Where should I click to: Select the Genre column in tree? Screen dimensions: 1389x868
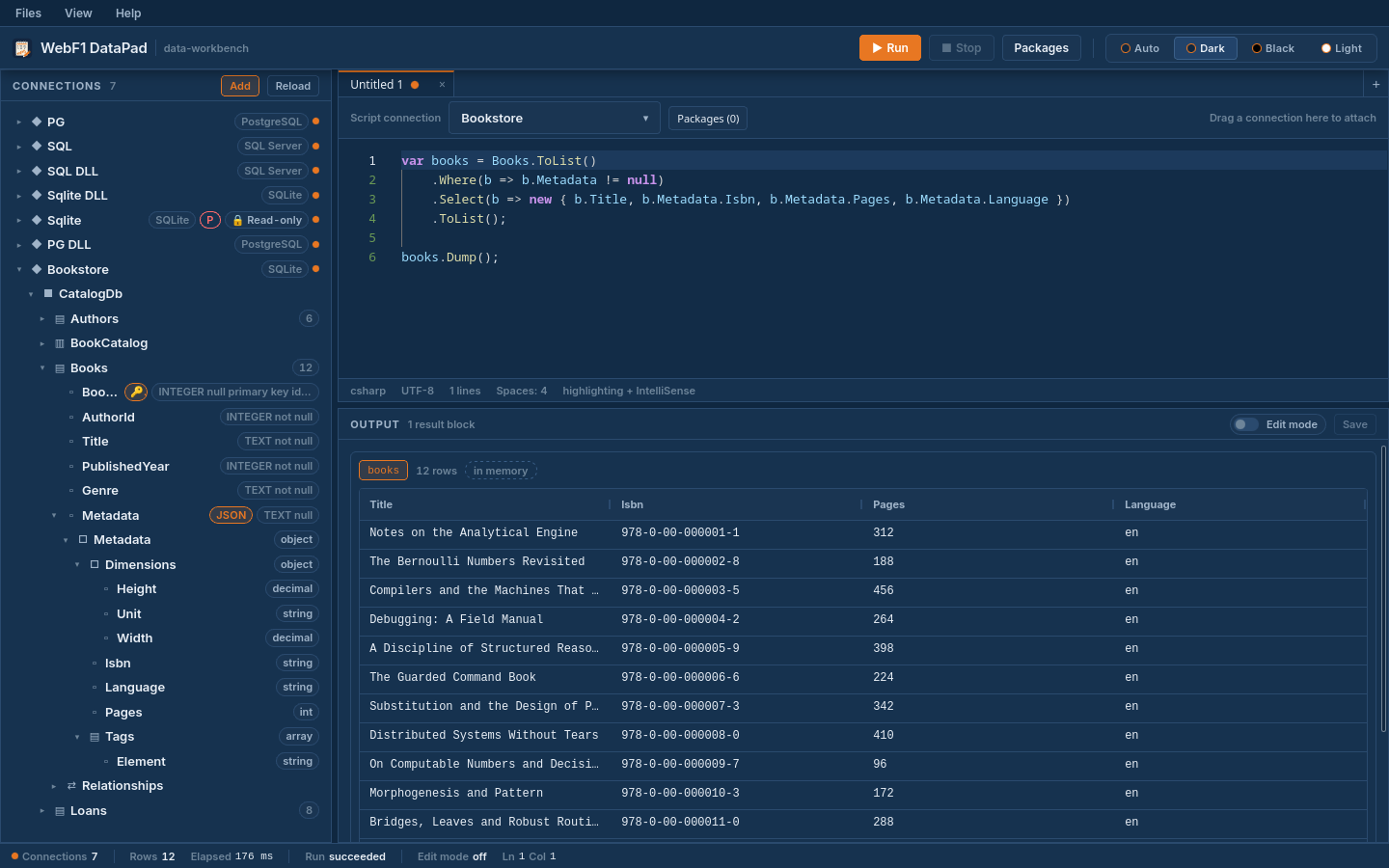click(165, 491)
